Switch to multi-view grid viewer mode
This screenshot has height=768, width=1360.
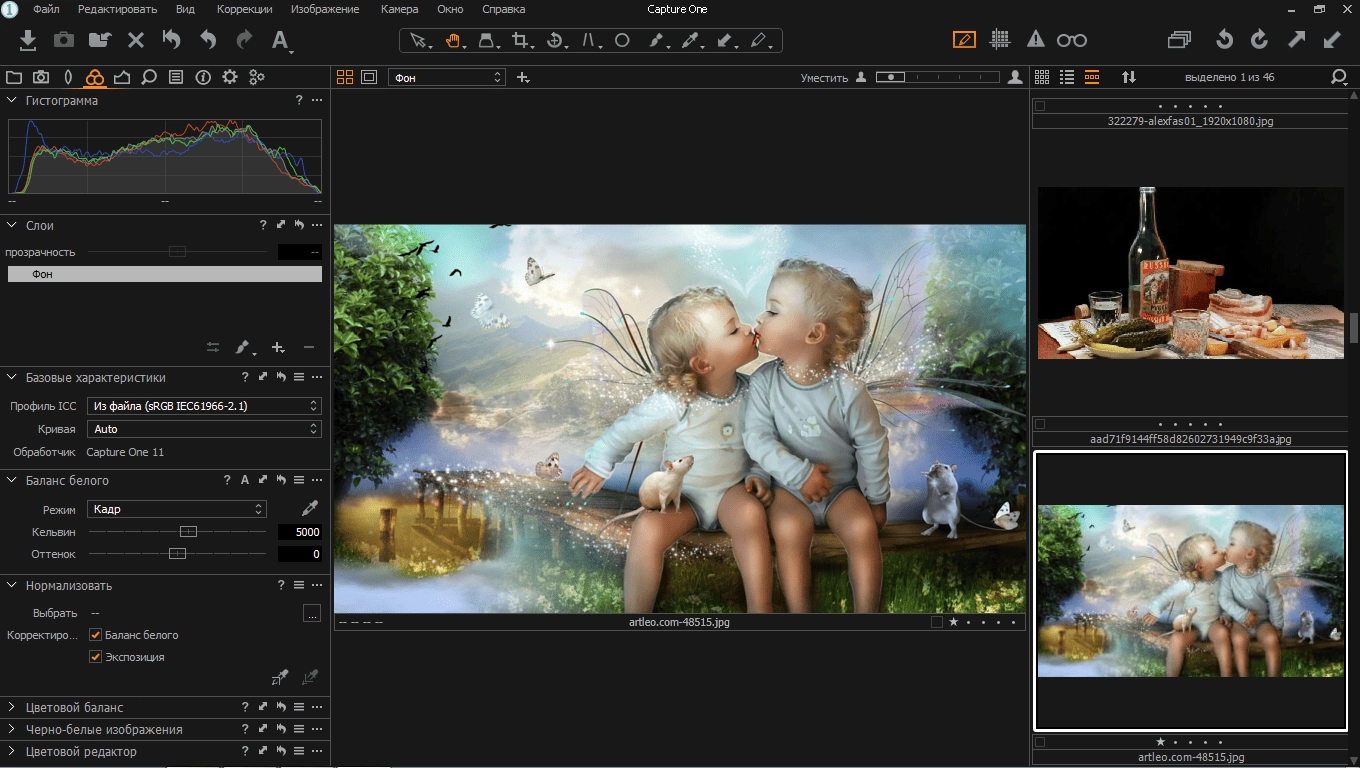(x=345, y=77)
